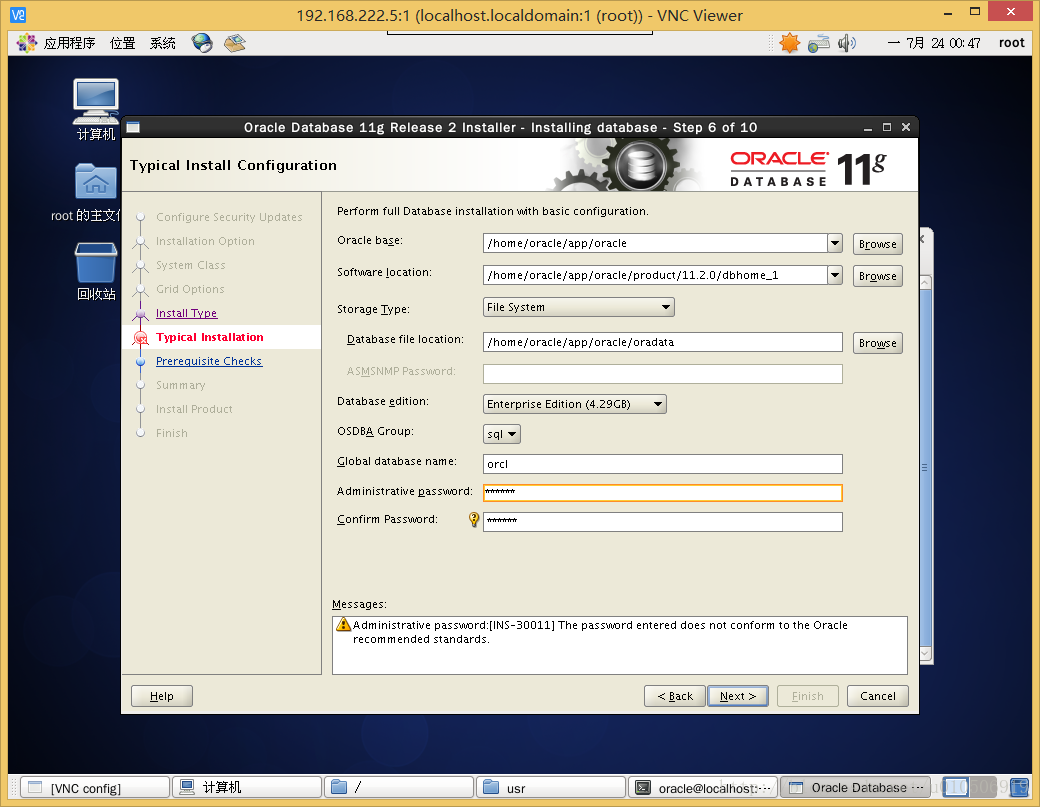Switch to the / folder taskbar window
Viewport: 1040px width, 807px height.
tap(399, 788)
